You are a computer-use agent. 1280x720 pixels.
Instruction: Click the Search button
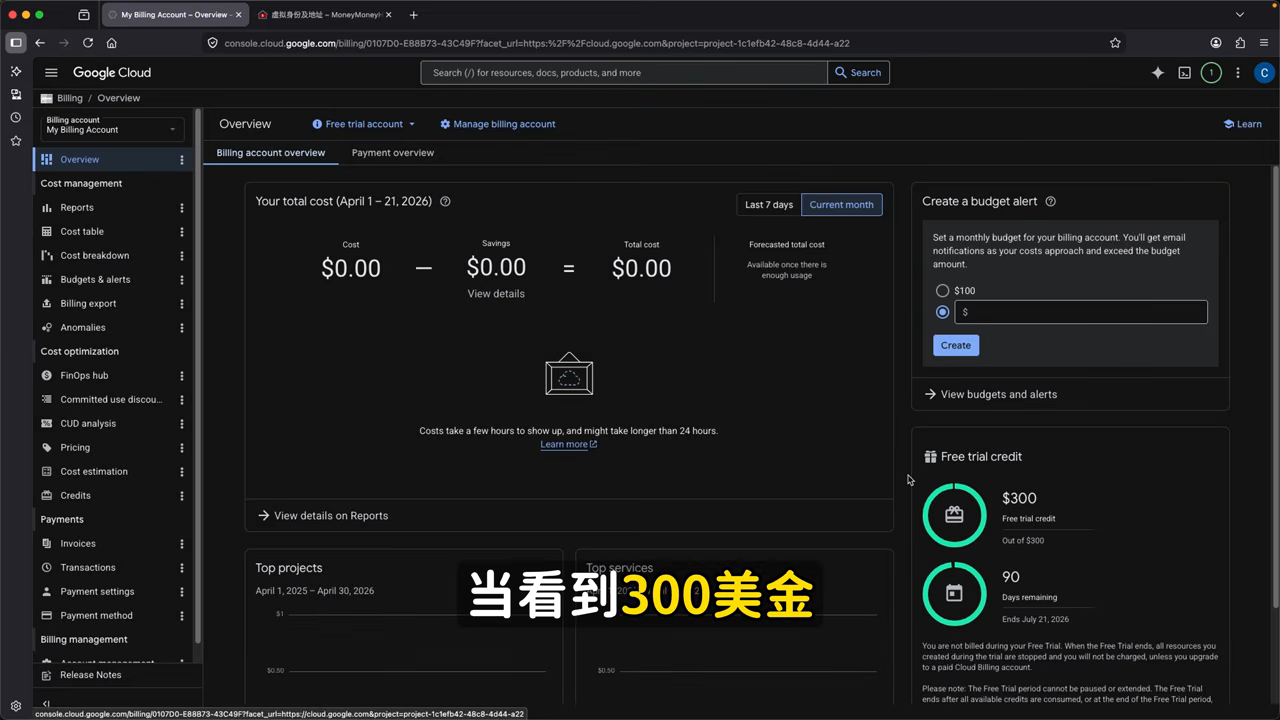click(x=859, y=73)
